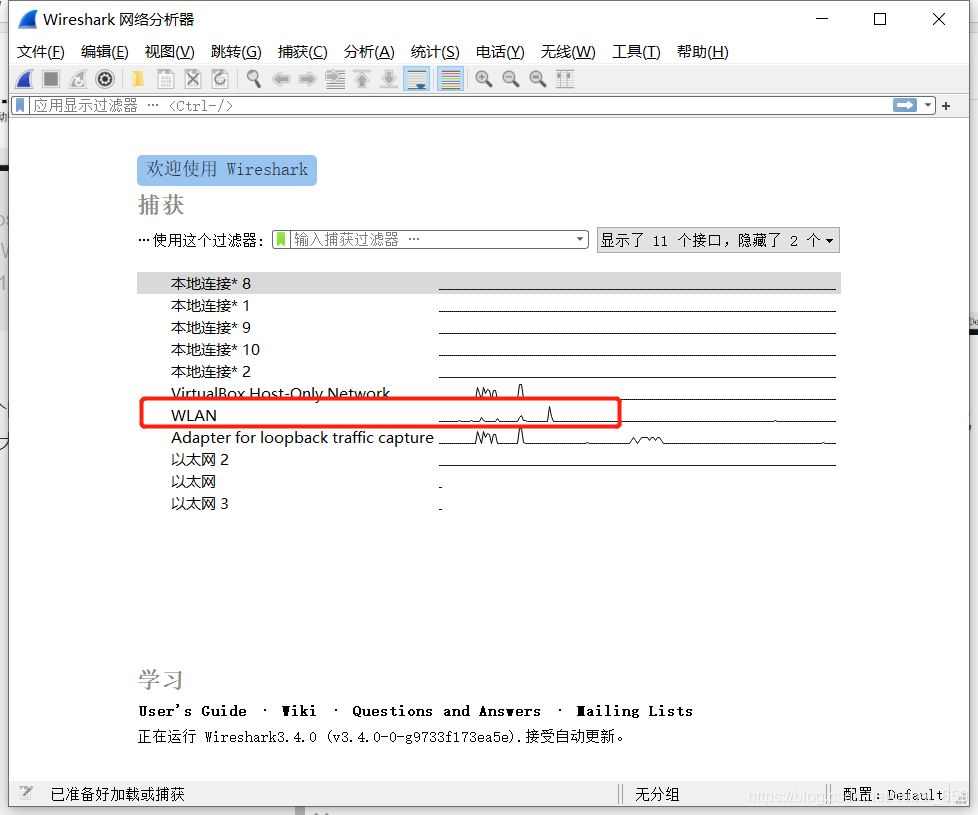Viewport: 978px width, 815px height.
Task: Click status bar expert info icon
Action: [26, 793]
